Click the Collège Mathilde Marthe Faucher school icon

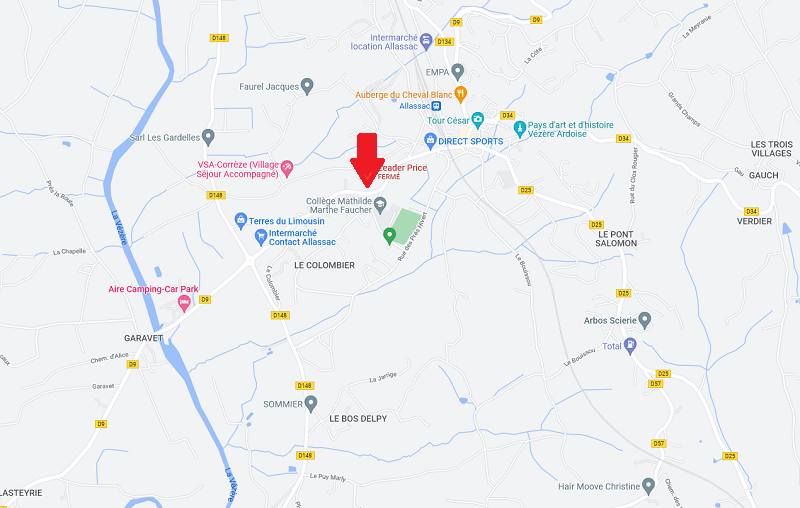pyautogui.click(x=380, y=205)
